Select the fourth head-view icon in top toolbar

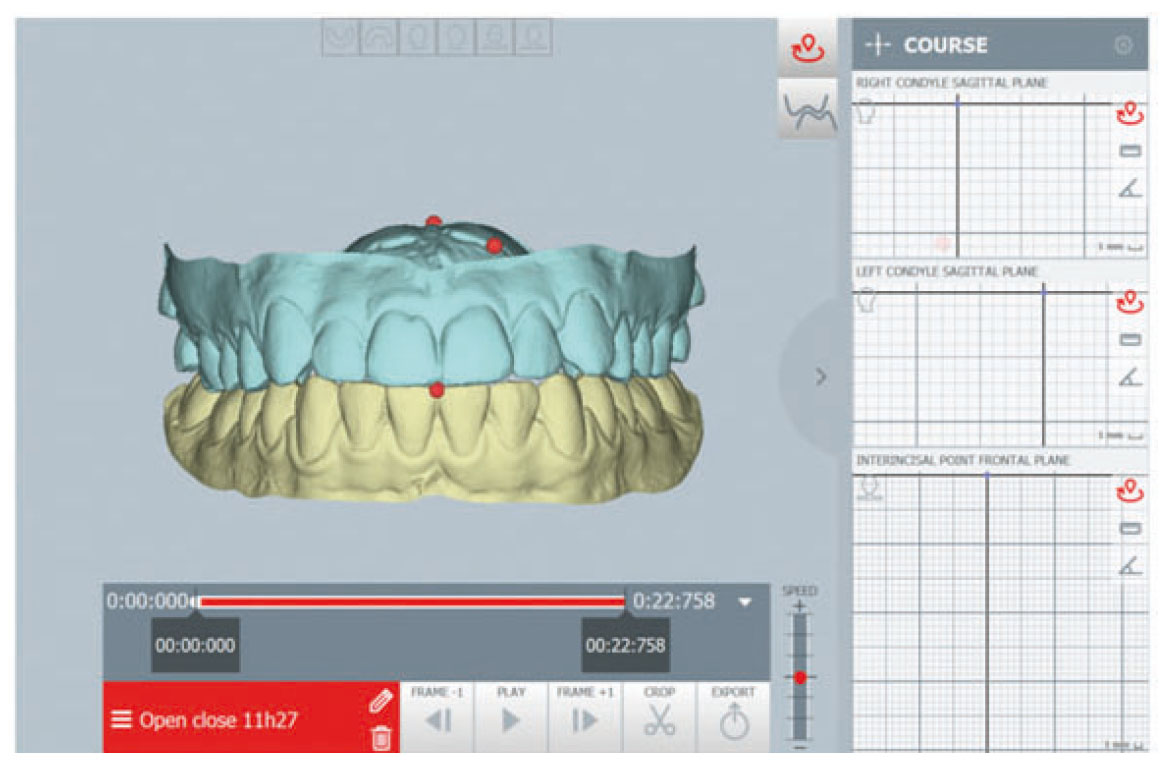[456, 36]
